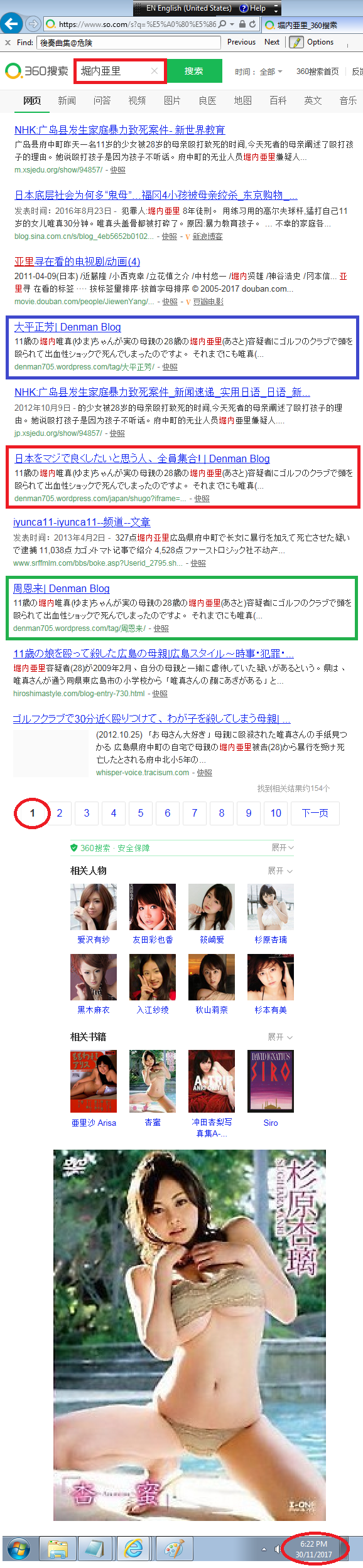Click the browser Back arrow button

11,24
